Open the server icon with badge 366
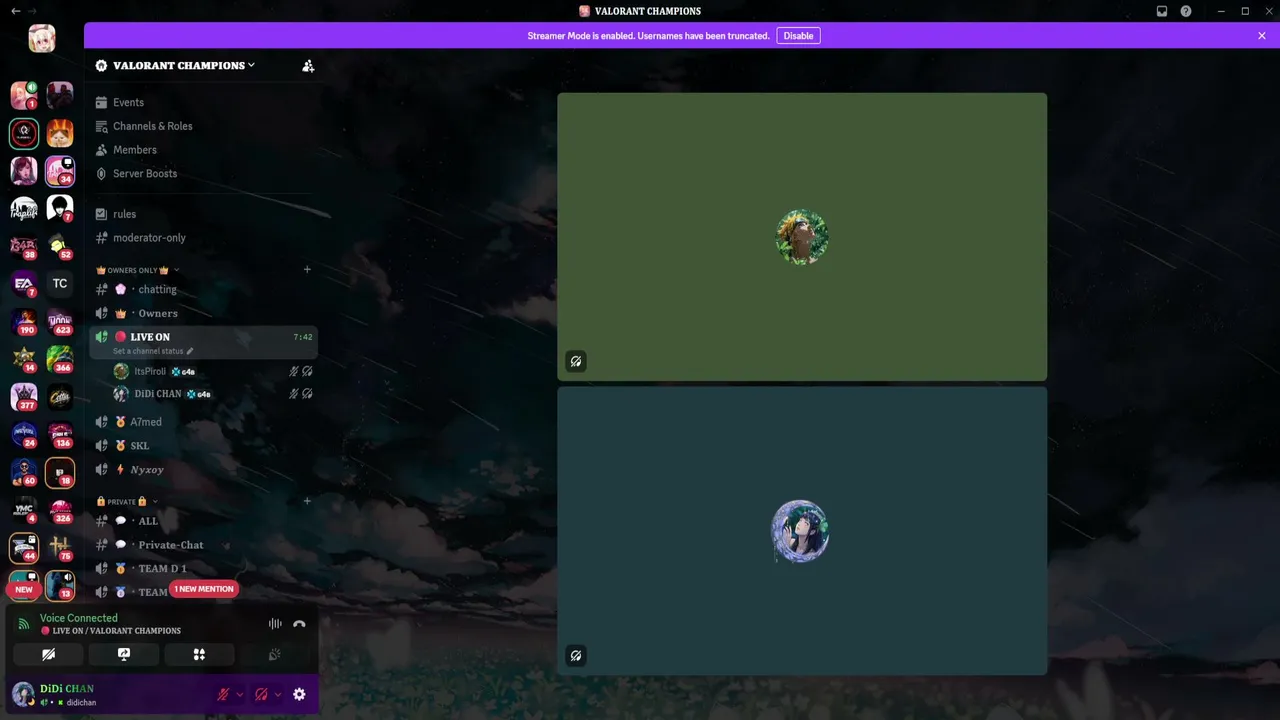Viewport: 1280px width, 720px height. (x=60, y=359)
